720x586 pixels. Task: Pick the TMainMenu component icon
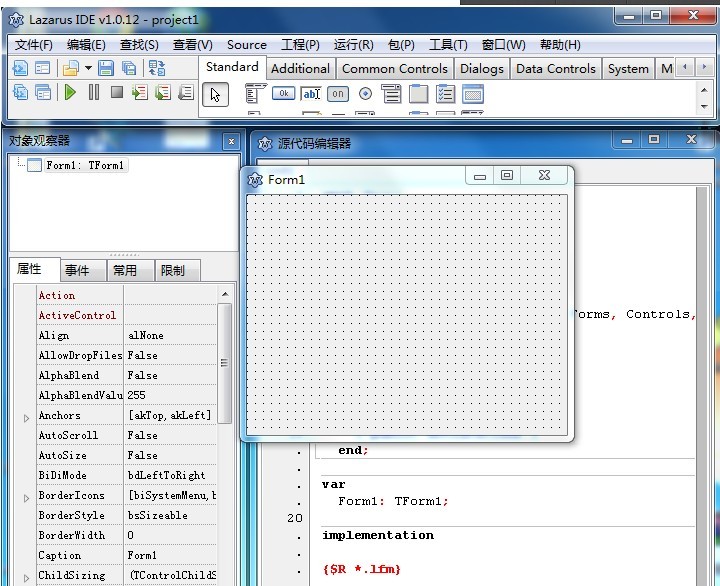[255, 93]
